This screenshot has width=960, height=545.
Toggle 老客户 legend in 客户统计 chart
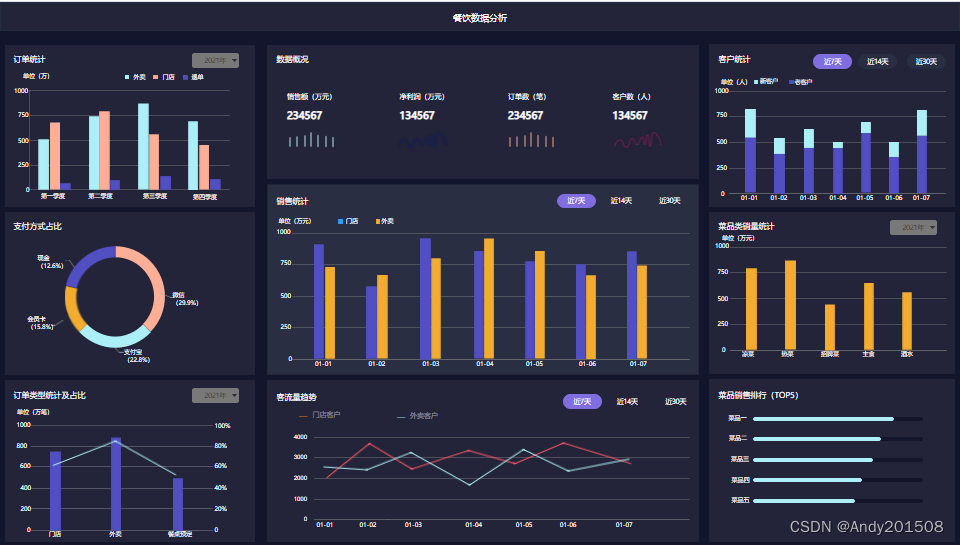[801, 81]
